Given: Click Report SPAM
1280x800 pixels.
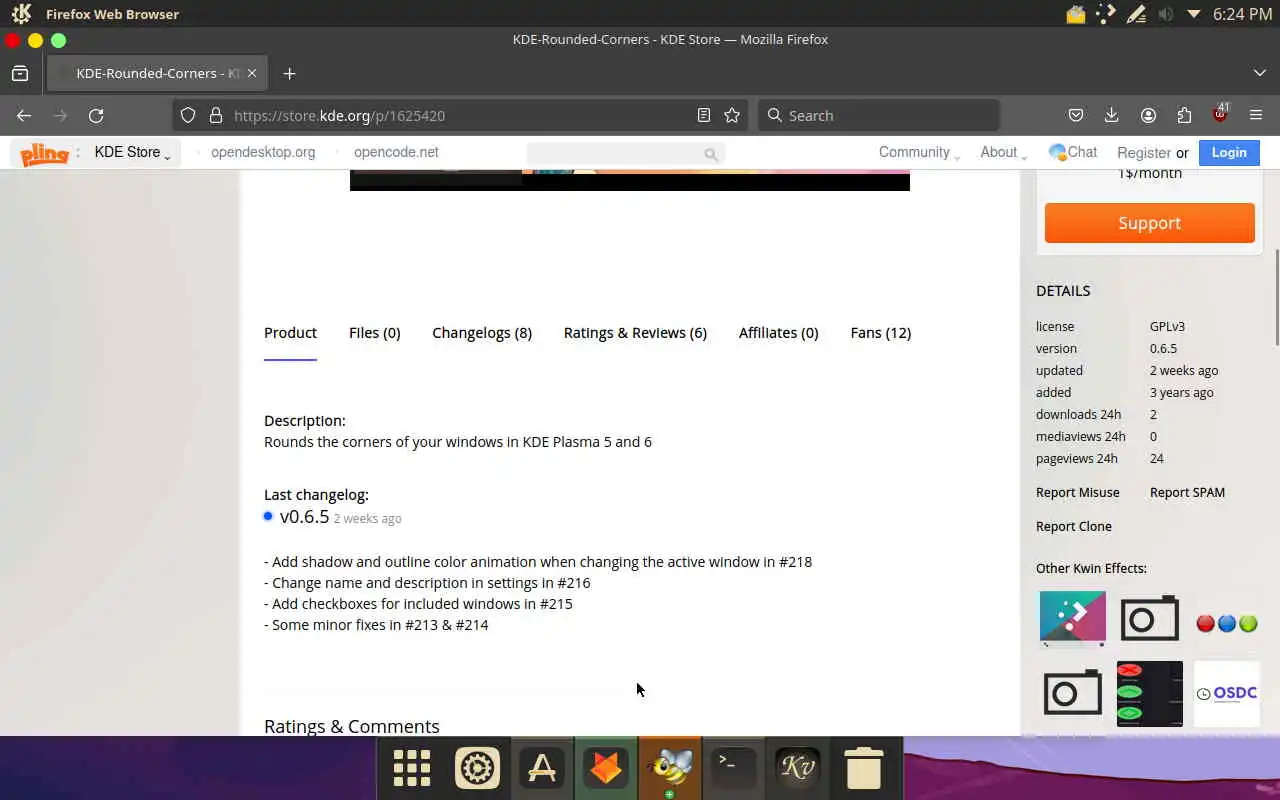Looking at the screenshot, I should [x=1187, y=492].
